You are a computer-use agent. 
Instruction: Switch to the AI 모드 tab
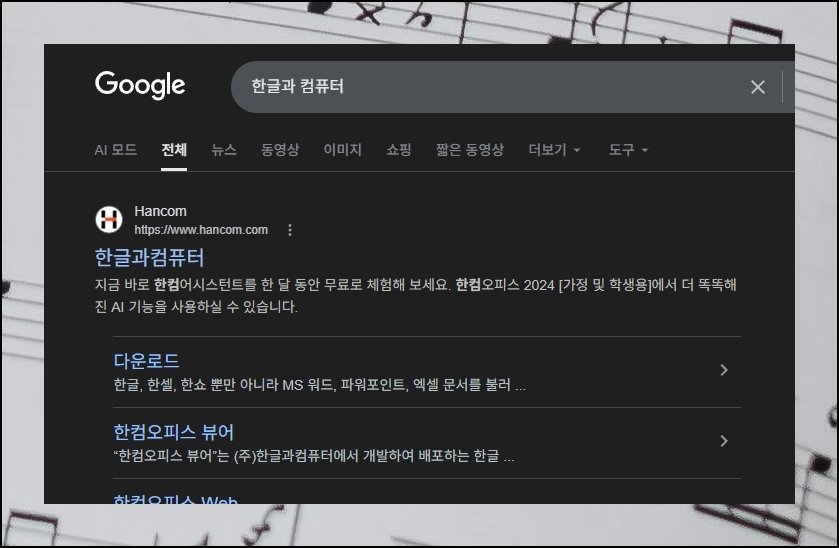[x=116, y=150]
